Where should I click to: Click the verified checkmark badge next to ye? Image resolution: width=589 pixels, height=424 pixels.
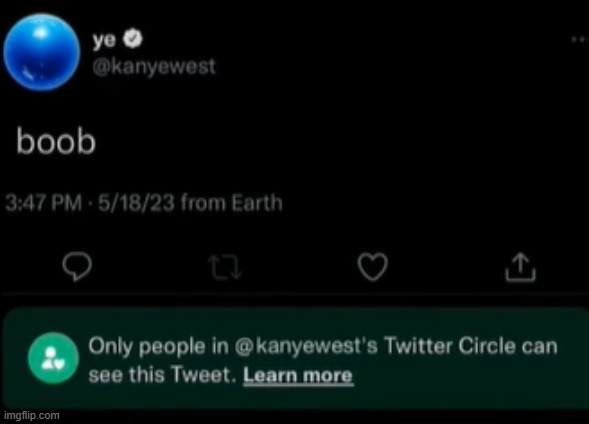[133, 39]
